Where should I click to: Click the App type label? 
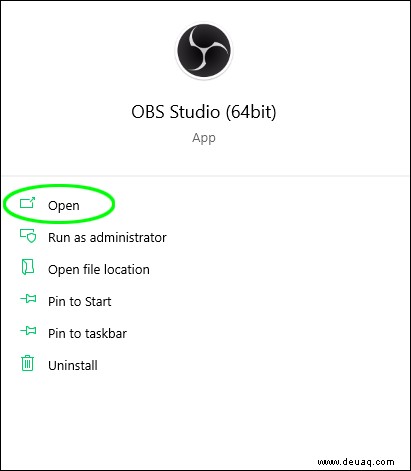tap(204, 138)
